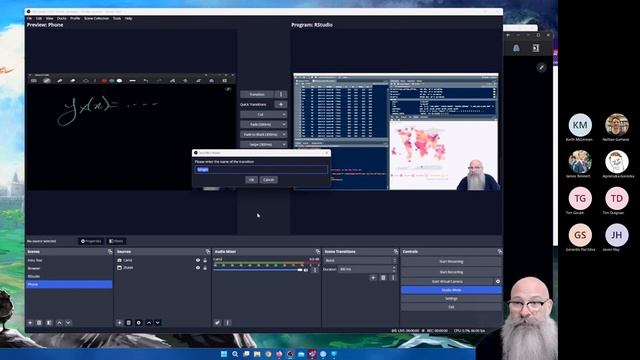Configure virtual camera with the gear icon

point(498,282)
